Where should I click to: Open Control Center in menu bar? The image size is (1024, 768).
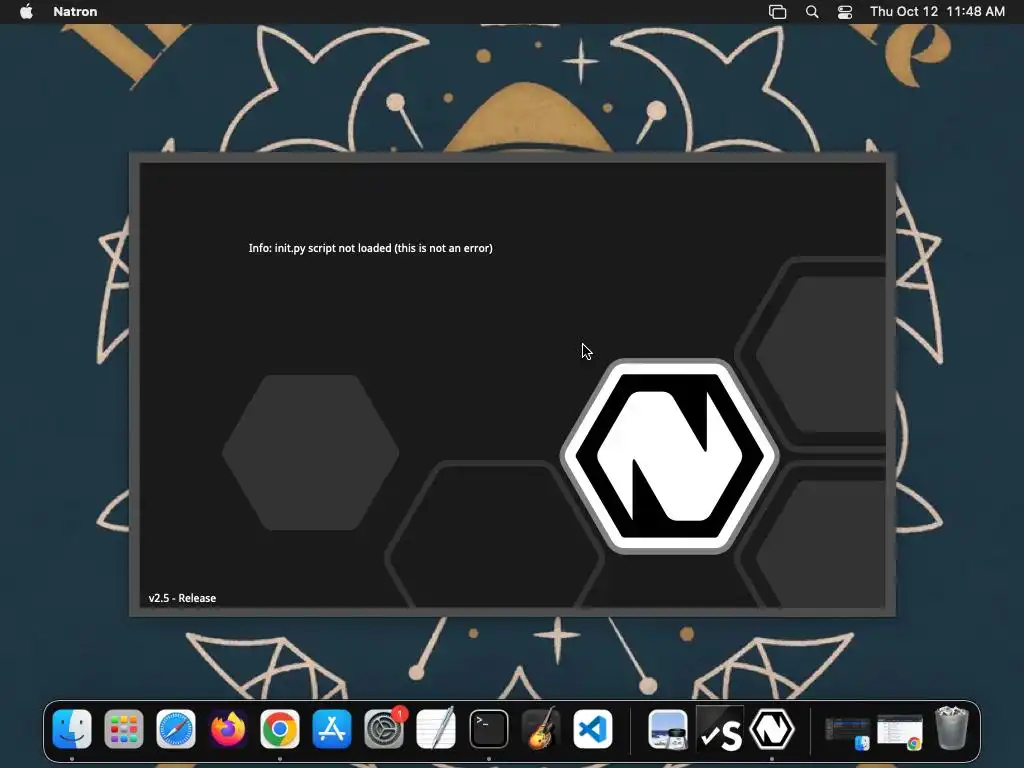(x=845, y=12)
